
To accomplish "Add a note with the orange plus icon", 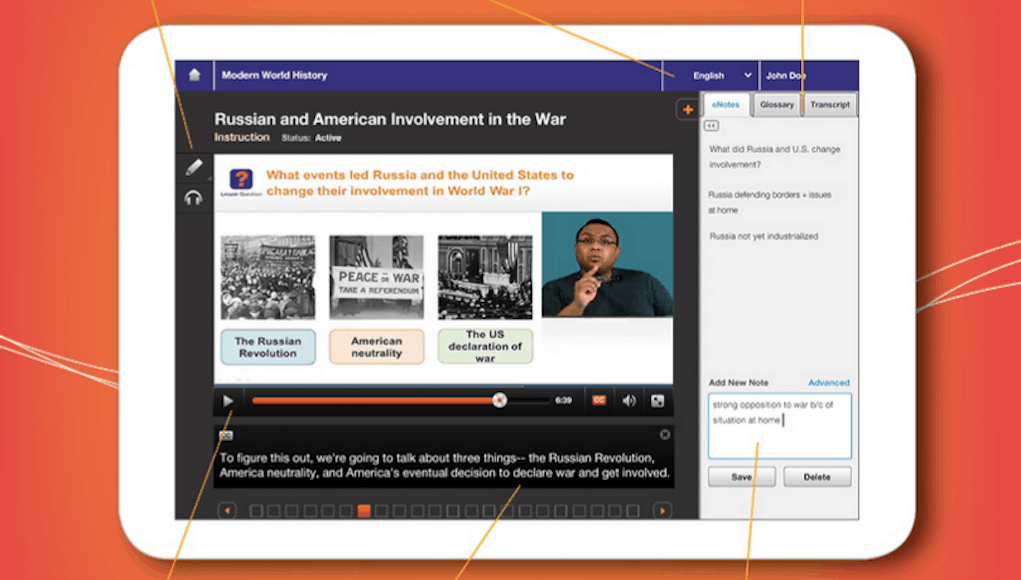I will coord(688,109).
